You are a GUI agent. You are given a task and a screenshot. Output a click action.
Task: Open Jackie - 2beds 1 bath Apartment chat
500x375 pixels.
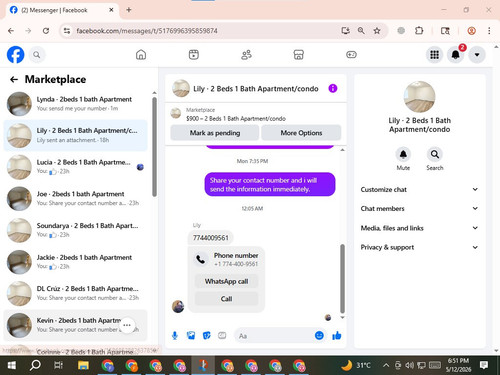[x=75, y=262]
